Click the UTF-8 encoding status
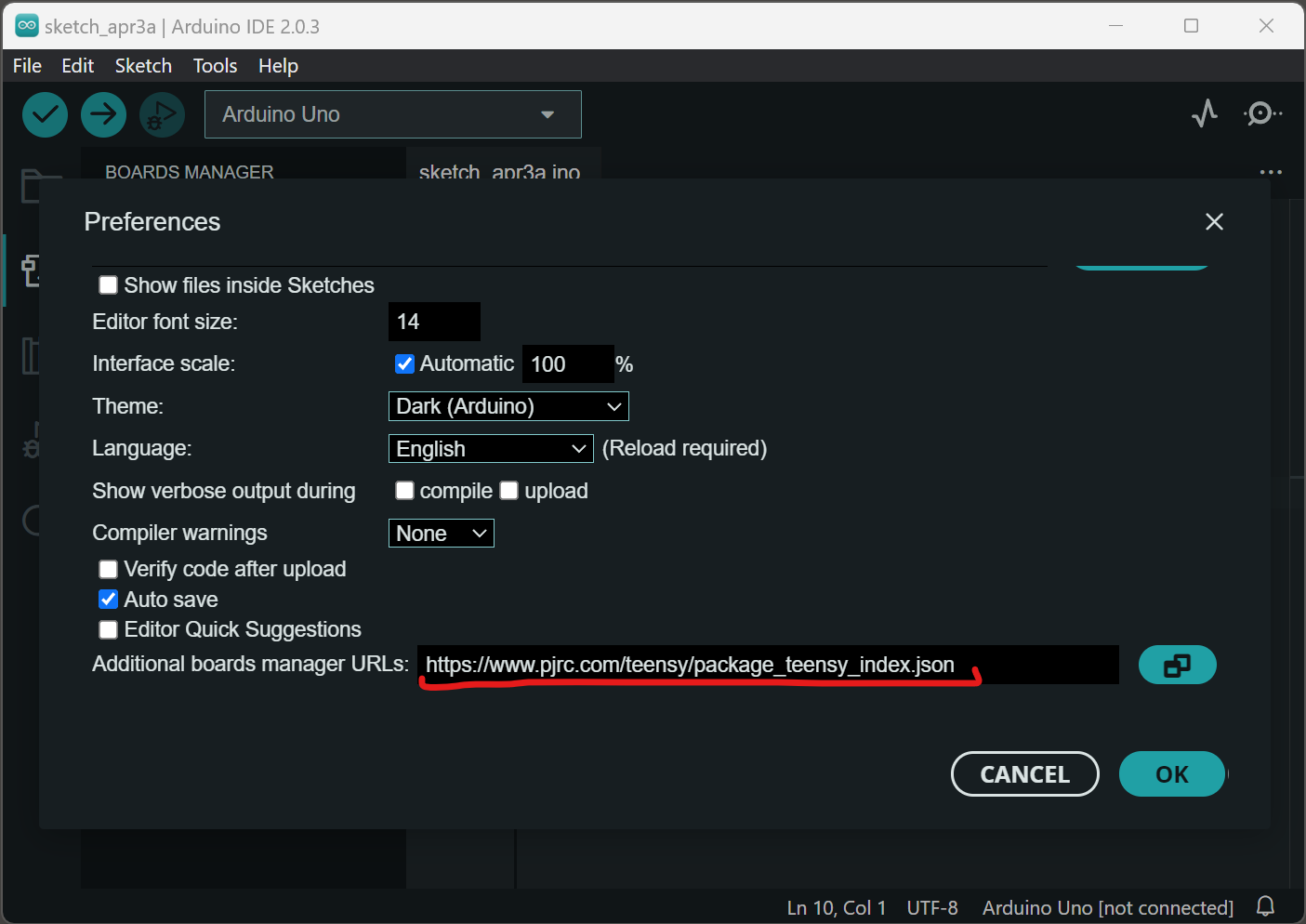This screenshot has height=924, width=1306. click(932, 907)
